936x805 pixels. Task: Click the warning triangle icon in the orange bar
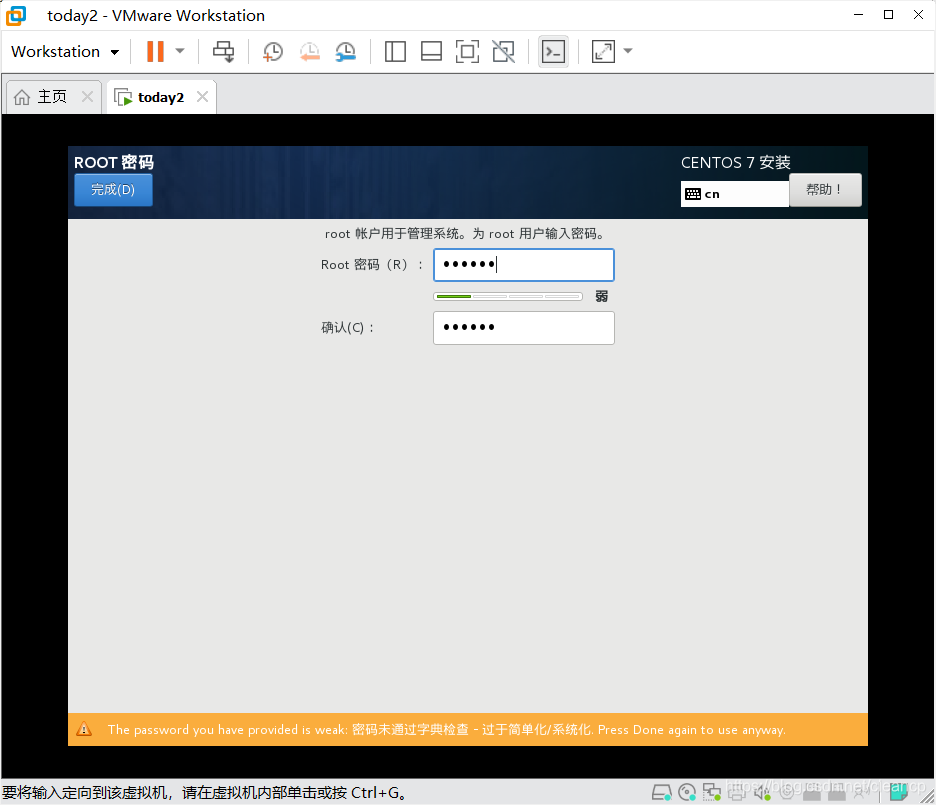84,729
